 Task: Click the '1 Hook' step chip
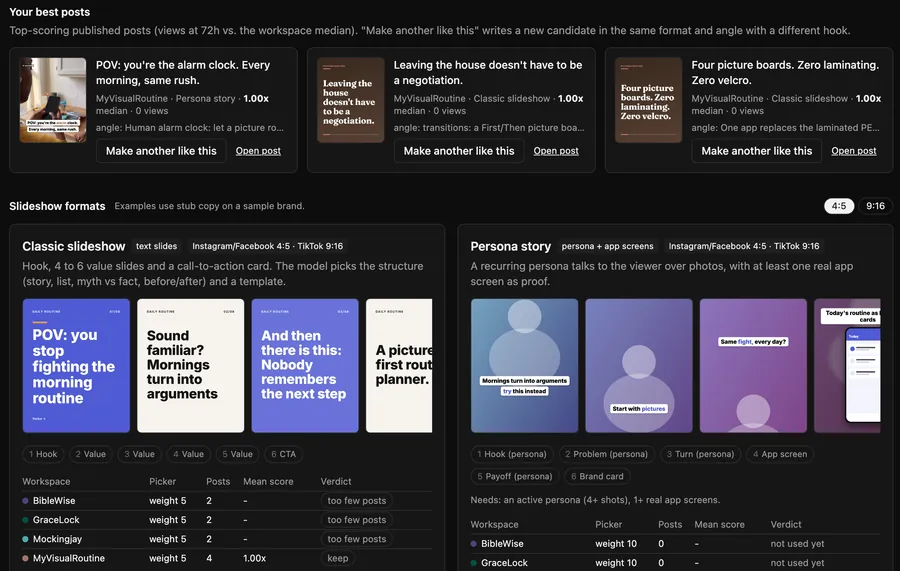pyautogui.click(x=43, y=454)
